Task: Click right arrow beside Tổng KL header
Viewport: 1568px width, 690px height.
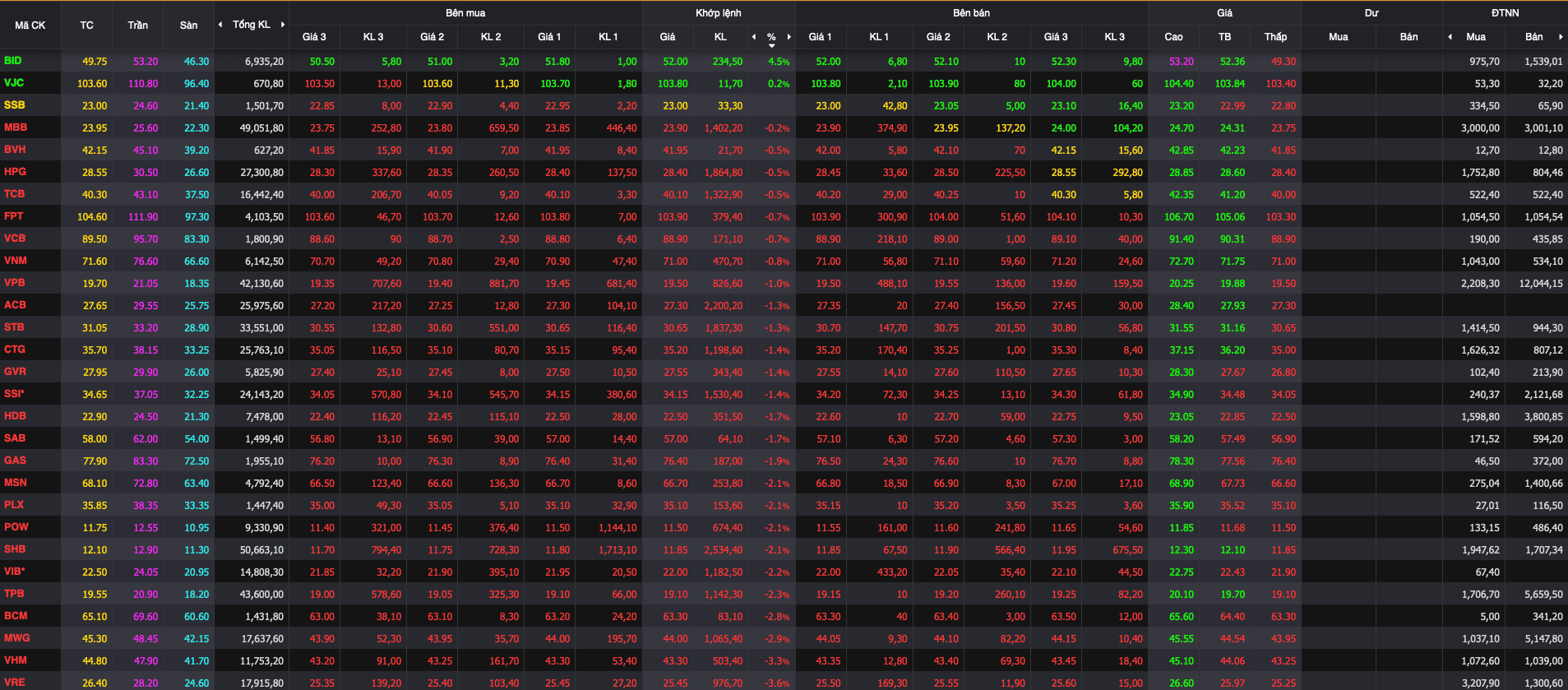Action: [283, 25]
